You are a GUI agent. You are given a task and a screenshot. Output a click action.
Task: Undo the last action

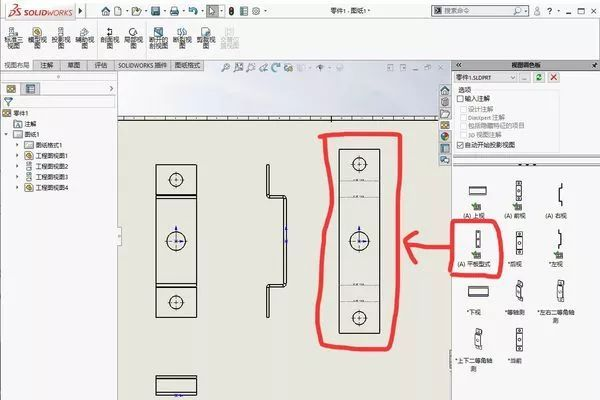click(x=193, y=11)
